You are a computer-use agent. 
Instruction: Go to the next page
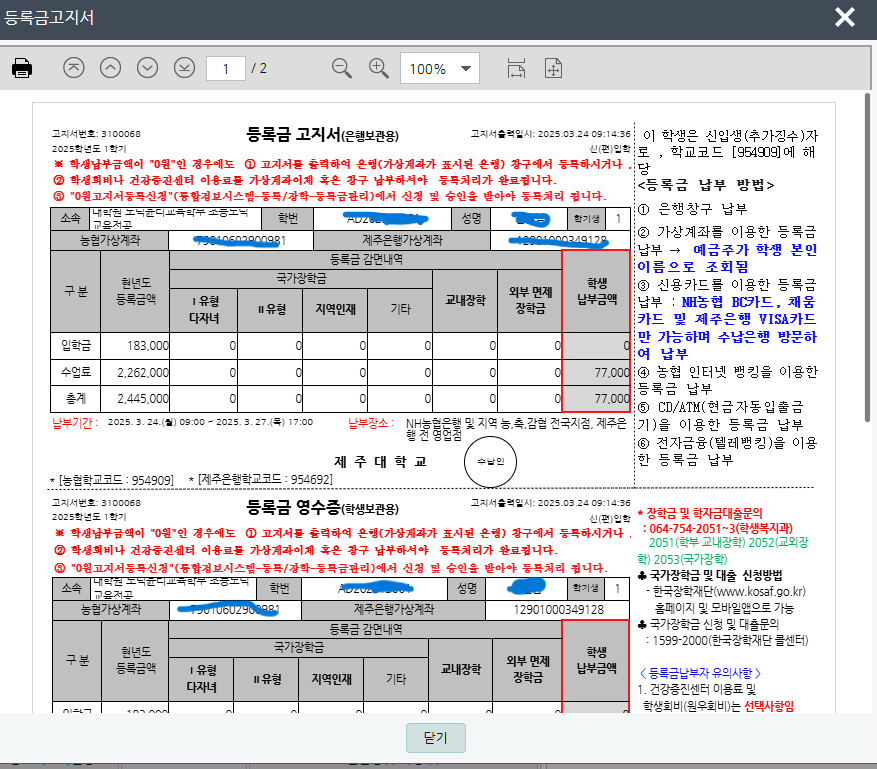coord(146,69)
